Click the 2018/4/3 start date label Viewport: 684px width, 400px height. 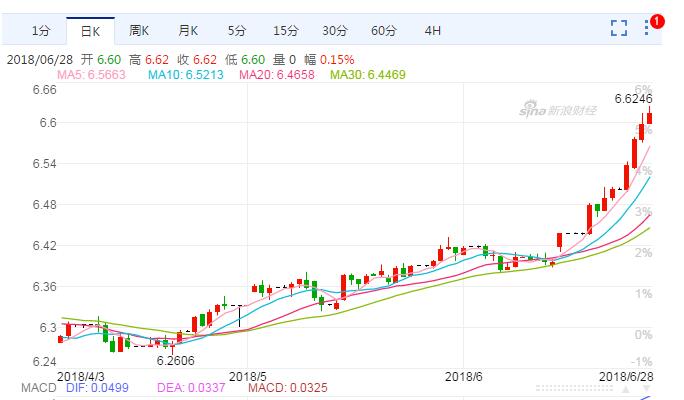(81, 376)
